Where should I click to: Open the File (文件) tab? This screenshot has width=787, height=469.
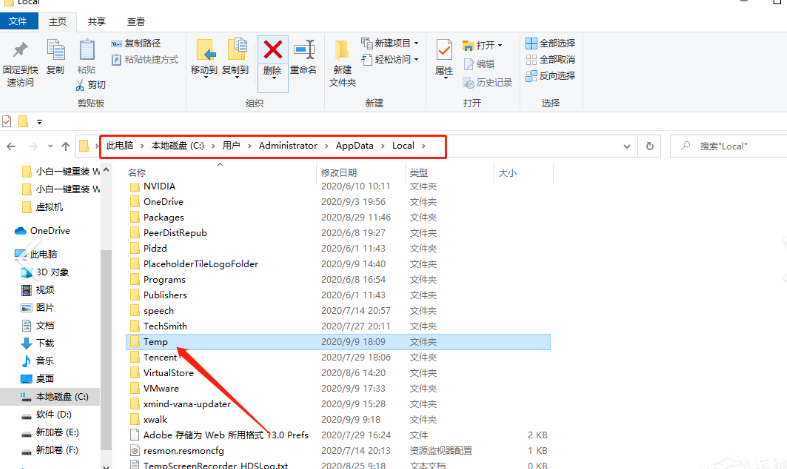[19, 21]
